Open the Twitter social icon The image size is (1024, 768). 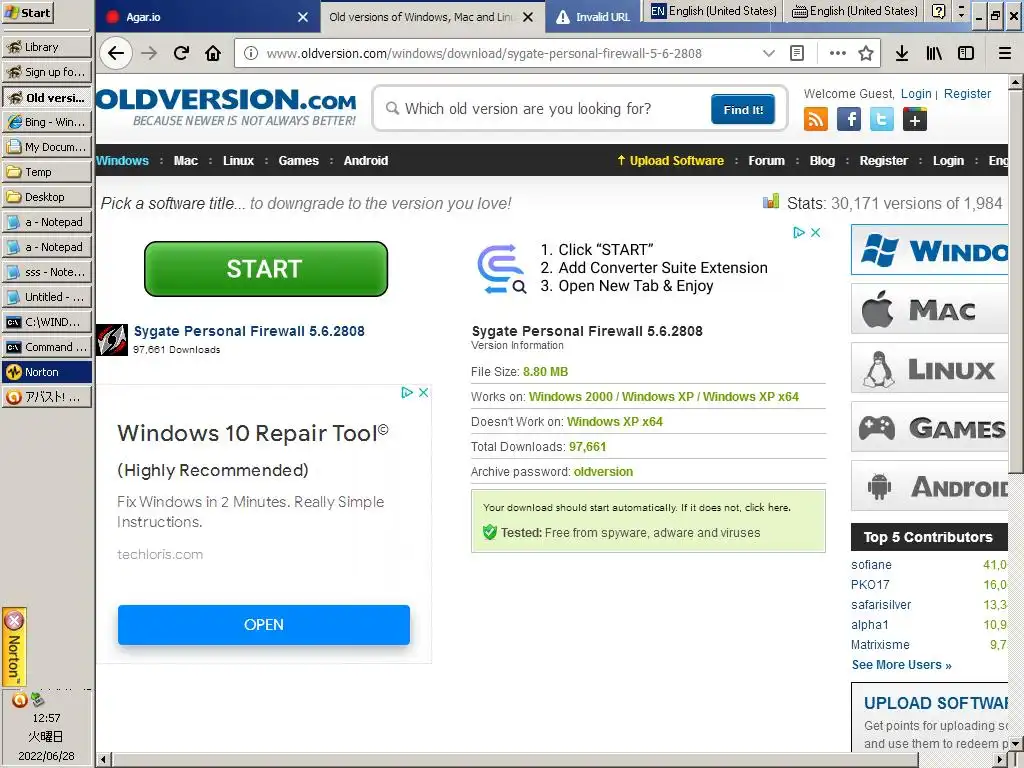click(882, 120)
